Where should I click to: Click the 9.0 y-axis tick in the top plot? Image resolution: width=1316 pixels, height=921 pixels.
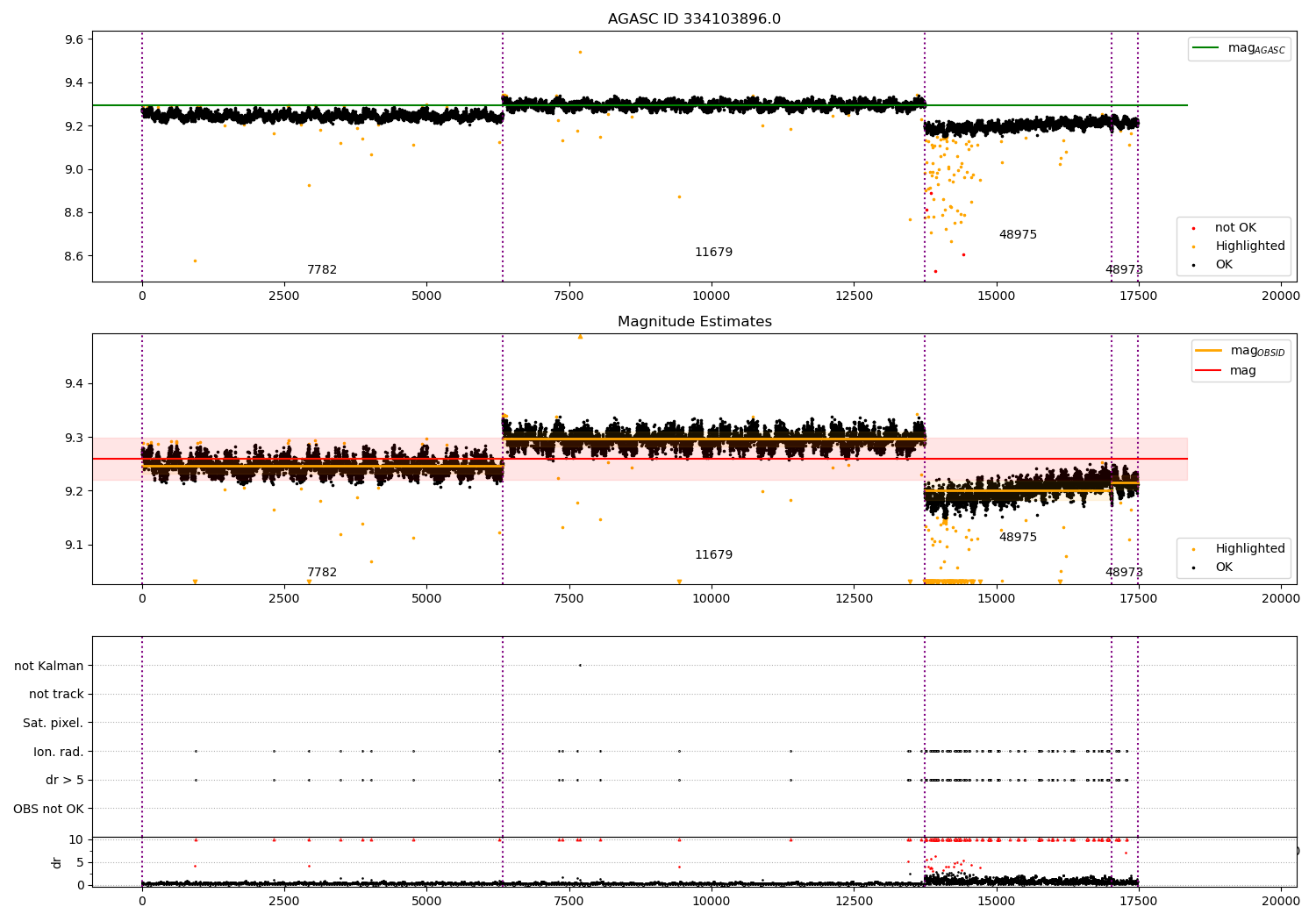click(74, 169)
